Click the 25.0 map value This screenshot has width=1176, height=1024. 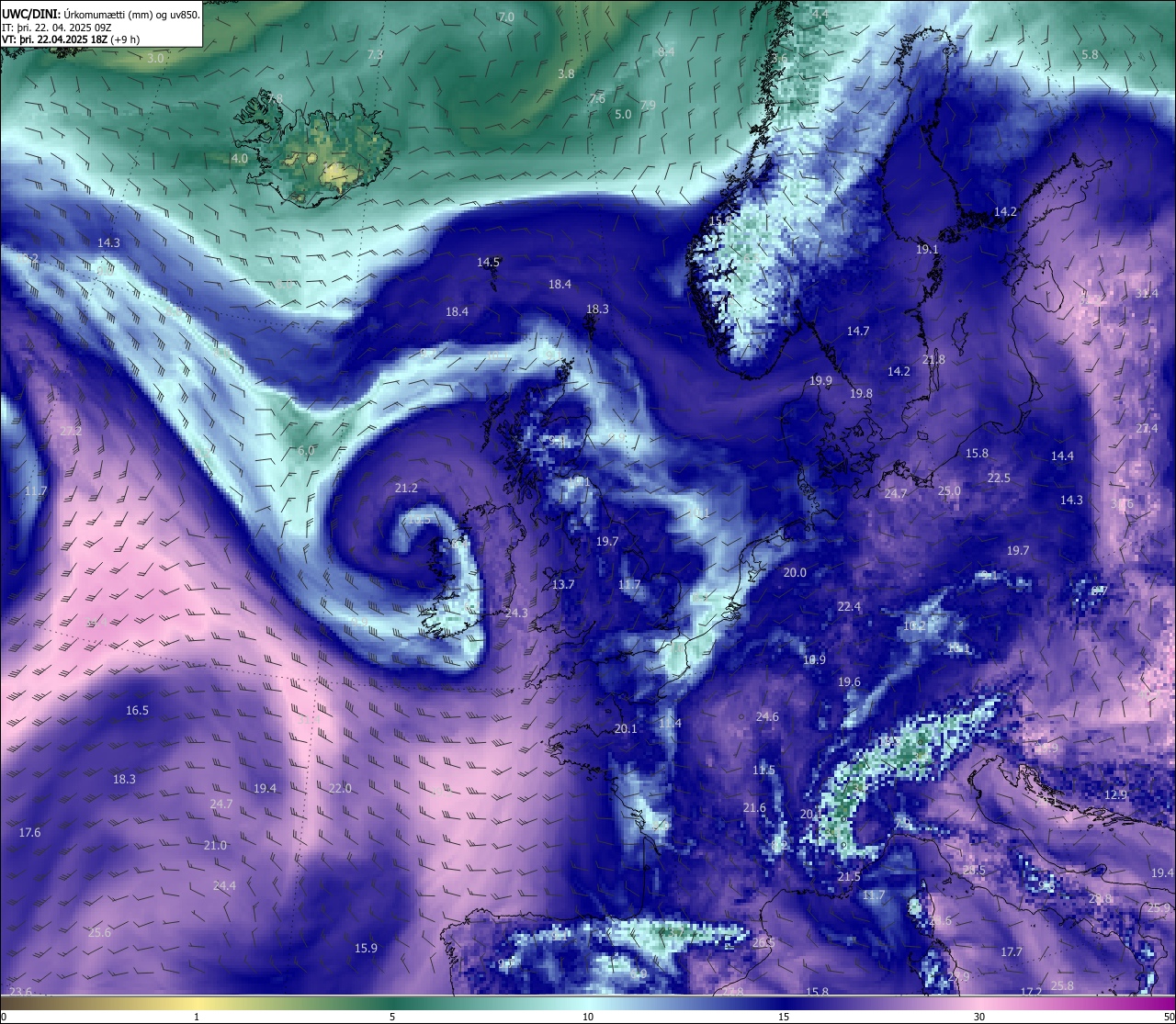click(949, 491)
